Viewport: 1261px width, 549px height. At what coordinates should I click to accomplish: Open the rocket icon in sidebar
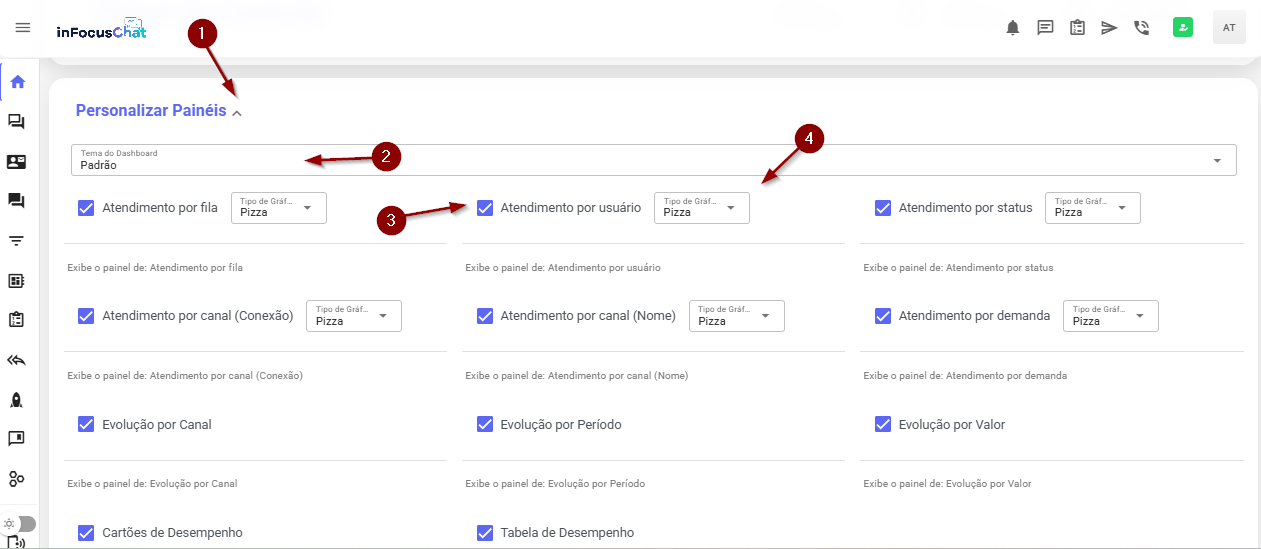point(16,400)
